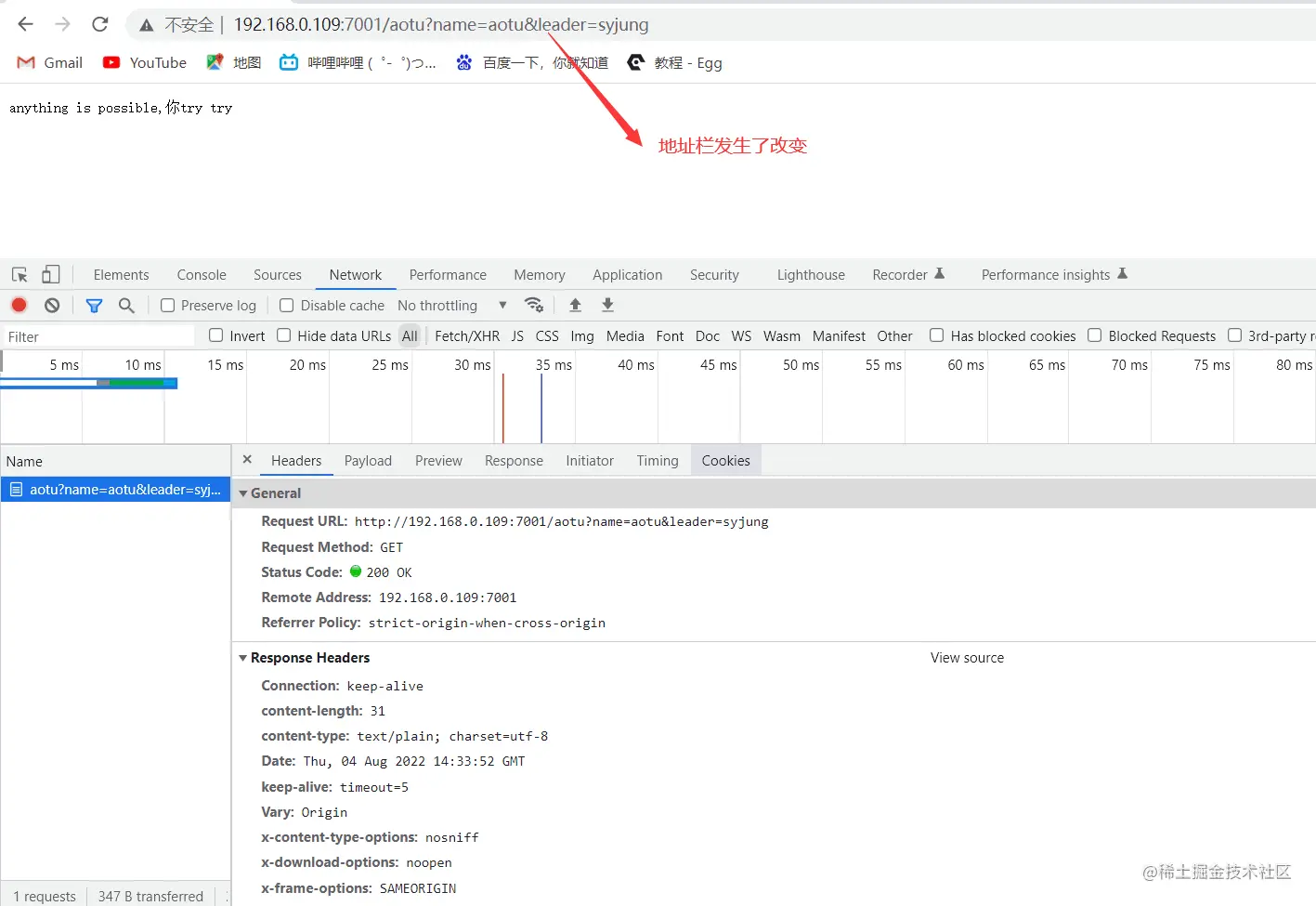Select the WS resource filter
The image size is (1316, 906).
(741, 336)
